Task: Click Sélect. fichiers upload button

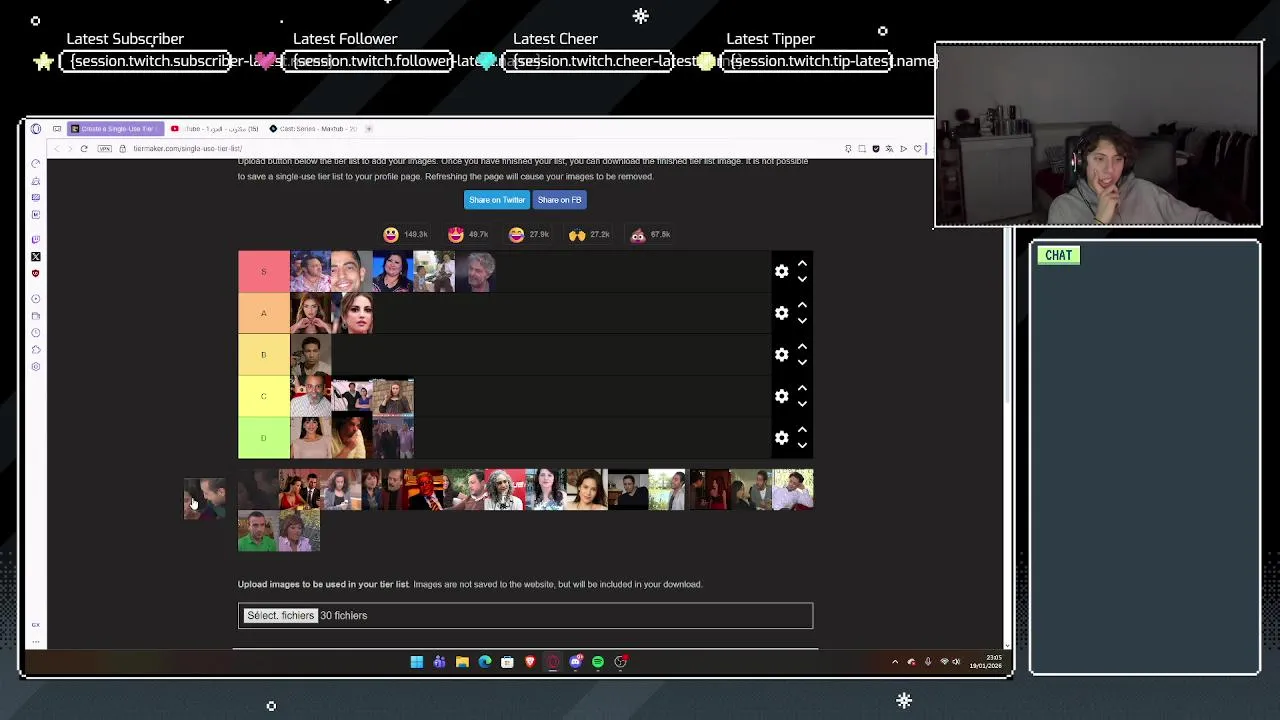Action: pos(280,615)
